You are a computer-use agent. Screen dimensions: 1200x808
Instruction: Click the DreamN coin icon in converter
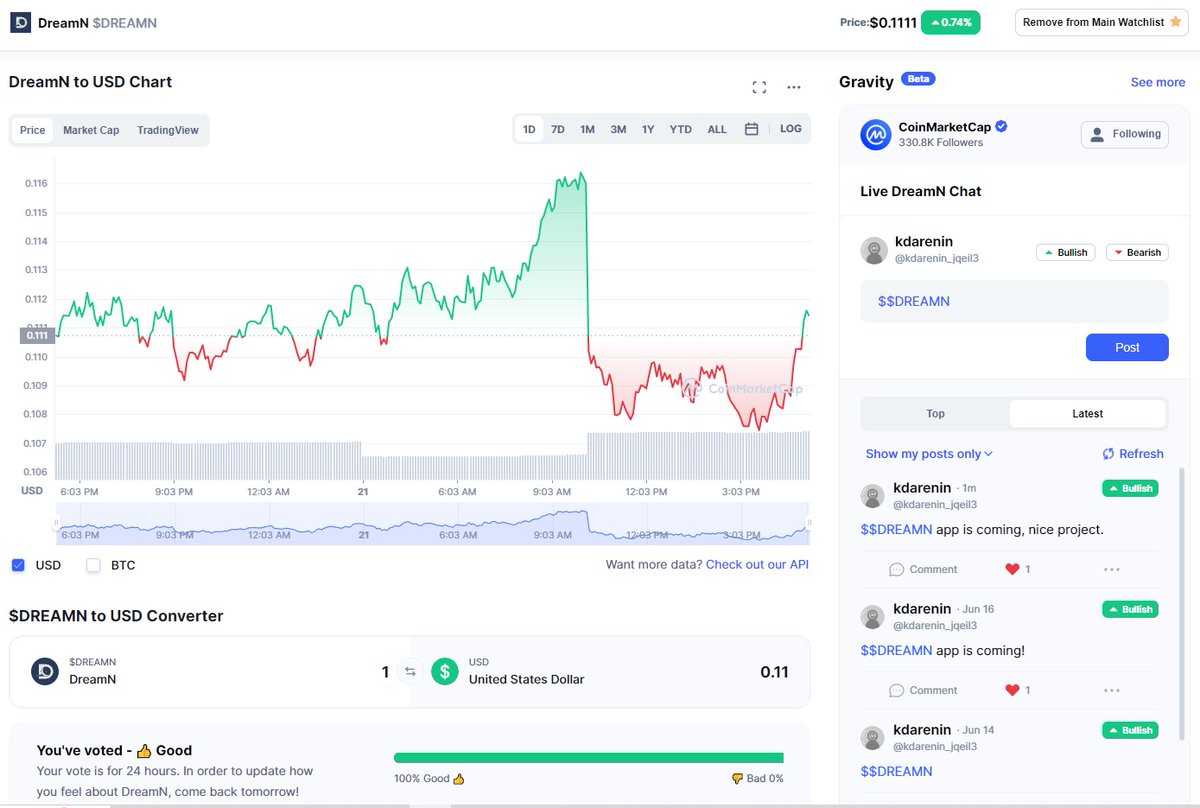click(45, 671)
